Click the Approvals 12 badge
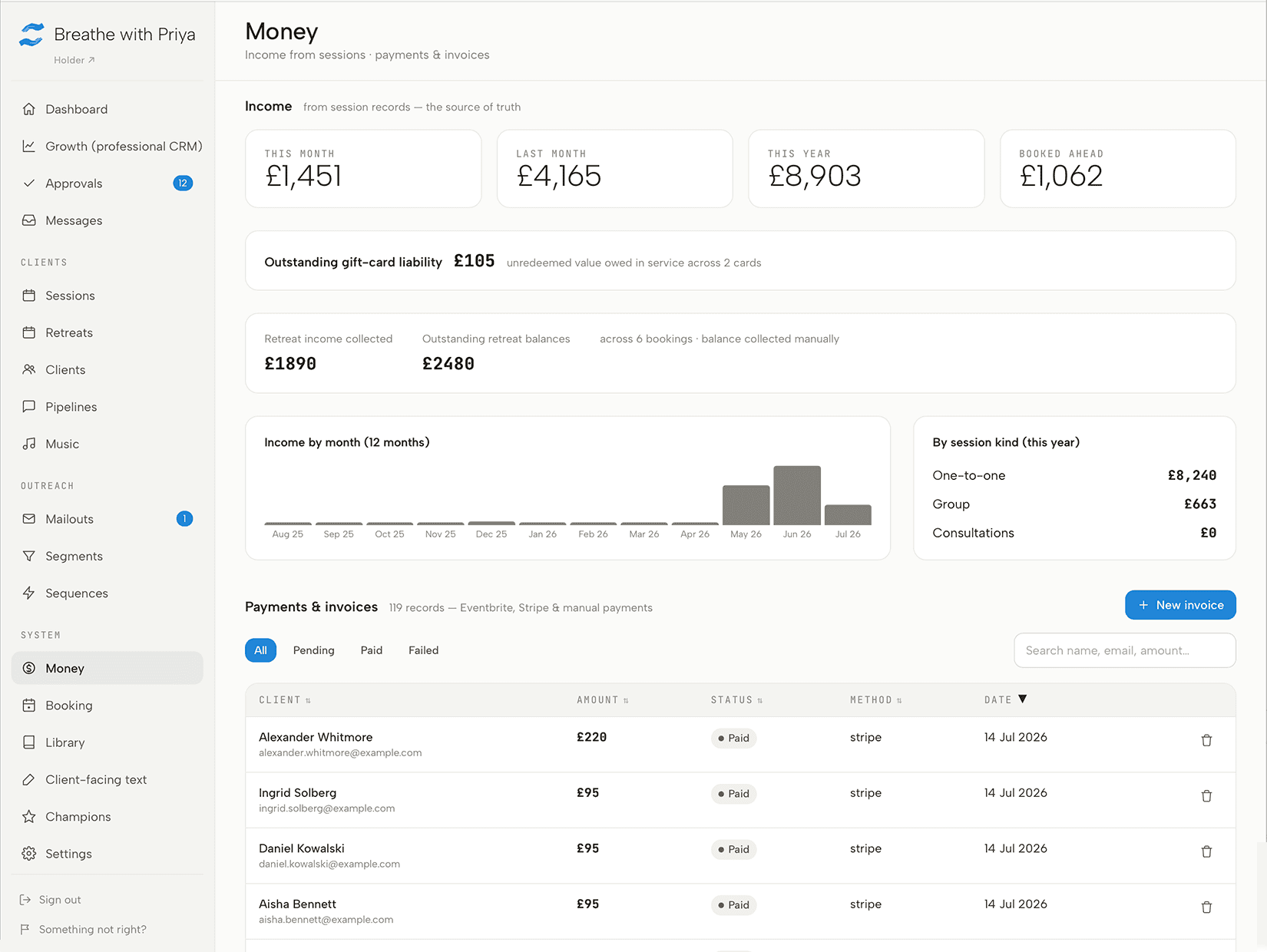Viewport: 1267px width, 952px height. pyautogui.click(x=183, y=183)
